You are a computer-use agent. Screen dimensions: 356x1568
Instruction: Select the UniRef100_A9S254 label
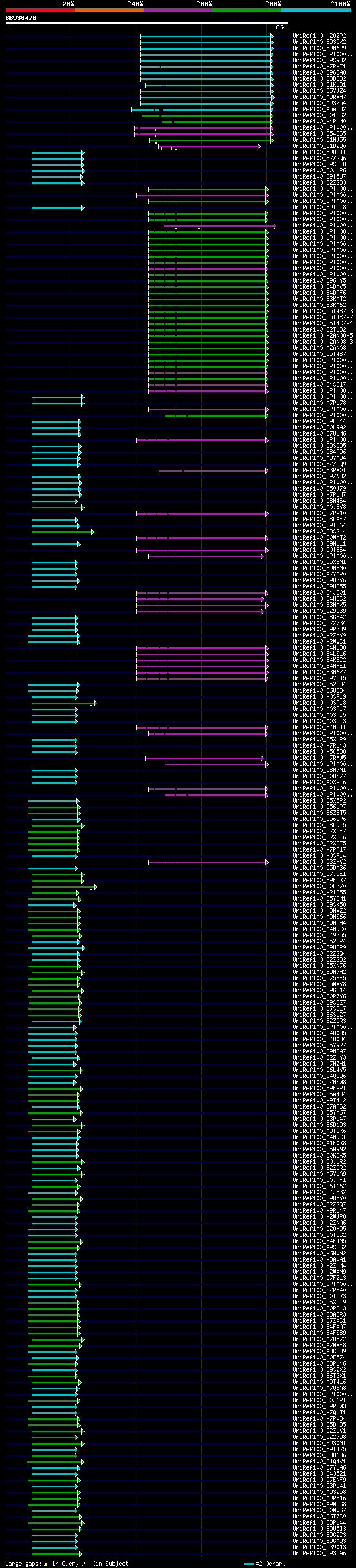[x=319, y=103]
